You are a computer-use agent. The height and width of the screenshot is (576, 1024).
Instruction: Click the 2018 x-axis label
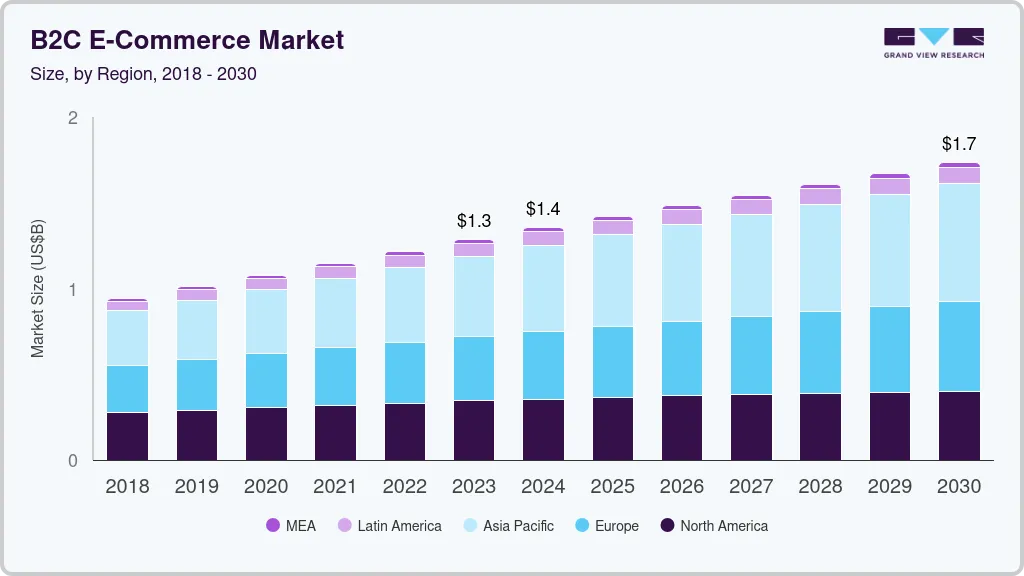pos(126,487)
